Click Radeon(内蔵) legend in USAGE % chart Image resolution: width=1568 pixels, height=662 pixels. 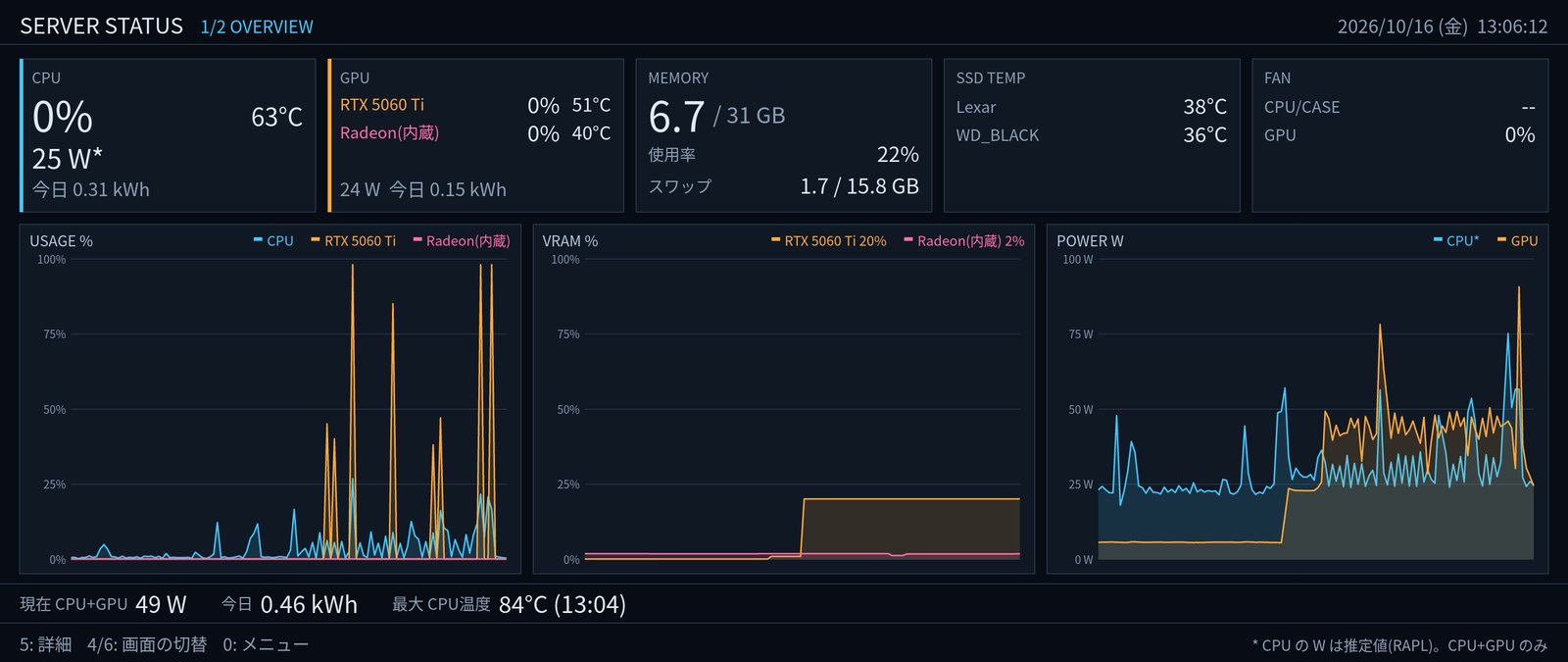click(x=462, y=240)
